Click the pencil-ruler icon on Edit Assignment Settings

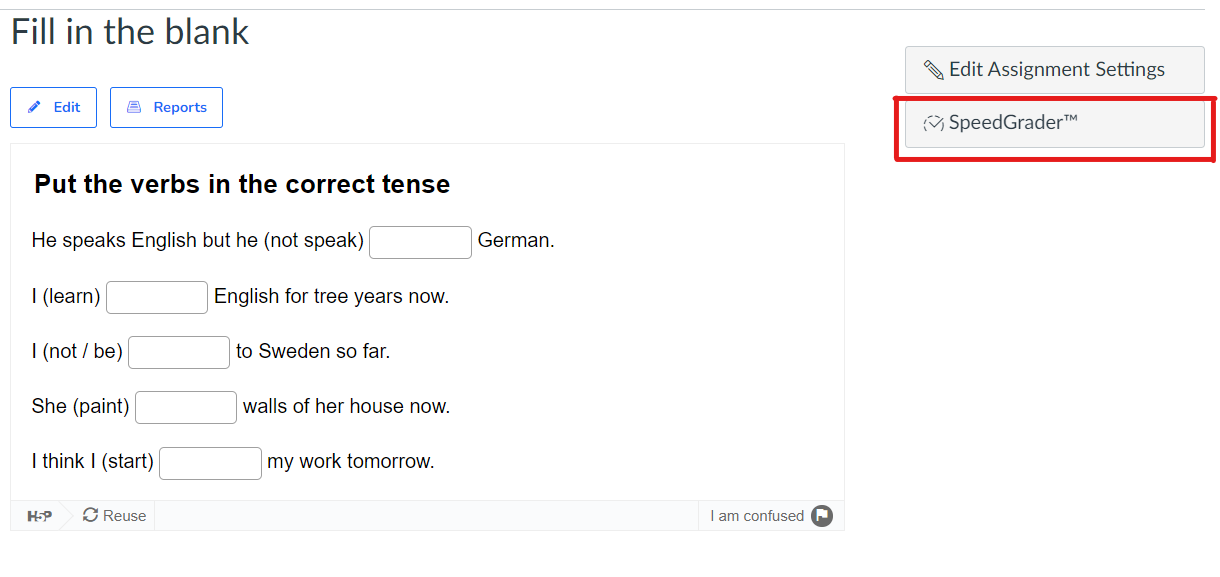[x=933, y=70]
